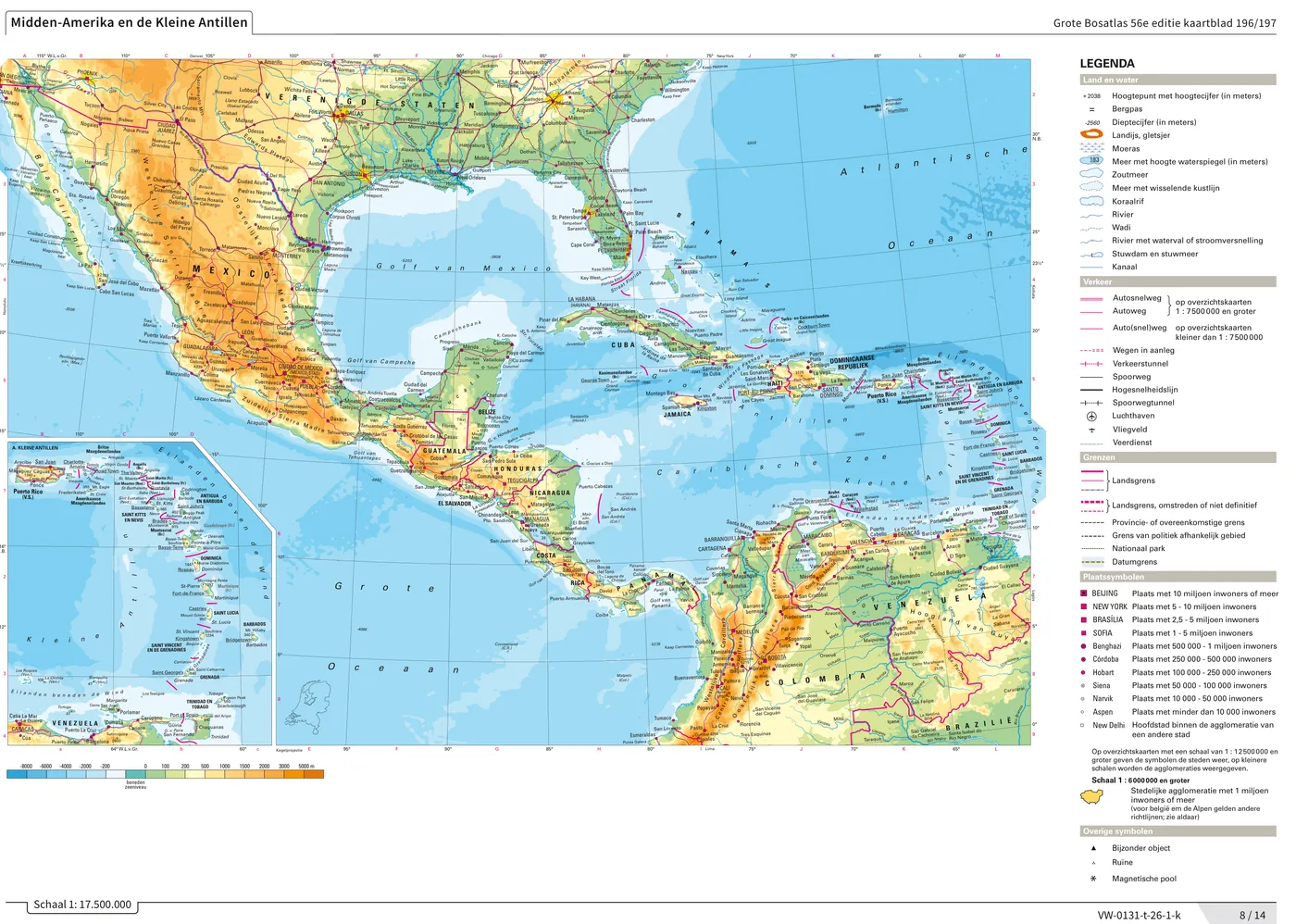Screen dimensions: 1296x924
Task: Click the Bergpas legend symbol
Action: click(1091, 109)
